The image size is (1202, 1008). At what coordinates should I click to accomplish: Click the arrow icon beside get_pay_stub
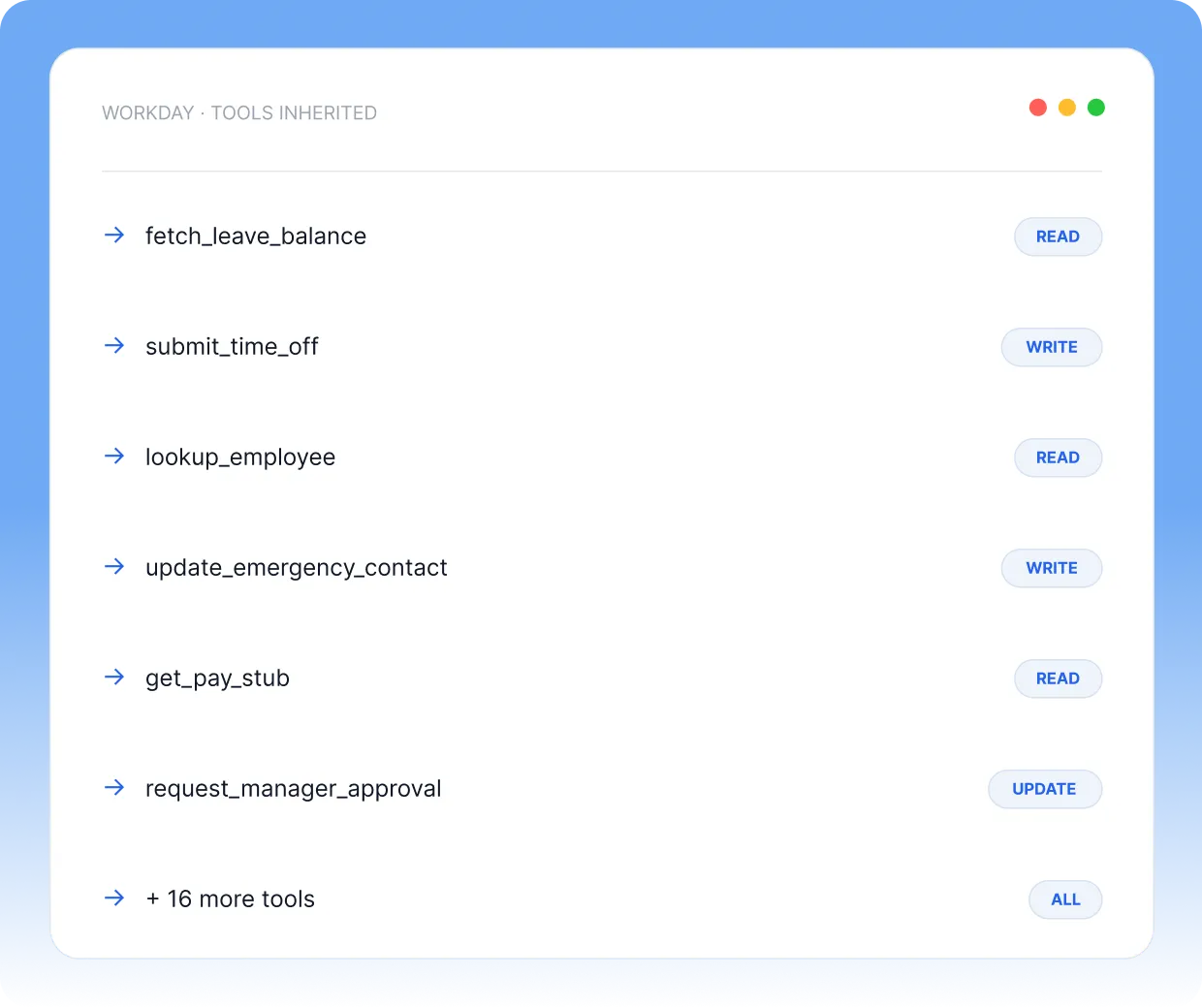114,677
